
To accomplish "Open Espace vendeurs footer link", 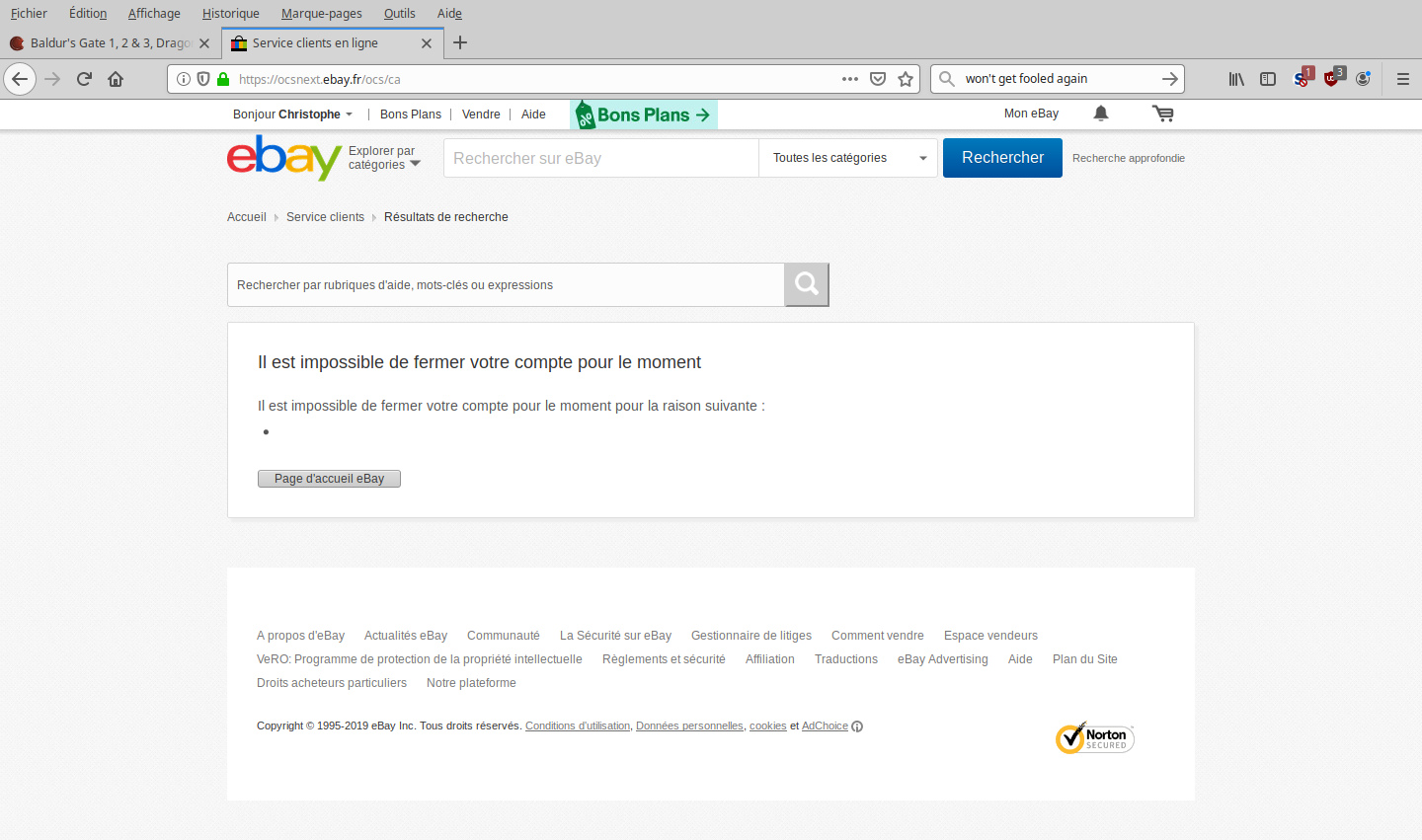I will 990,636.
